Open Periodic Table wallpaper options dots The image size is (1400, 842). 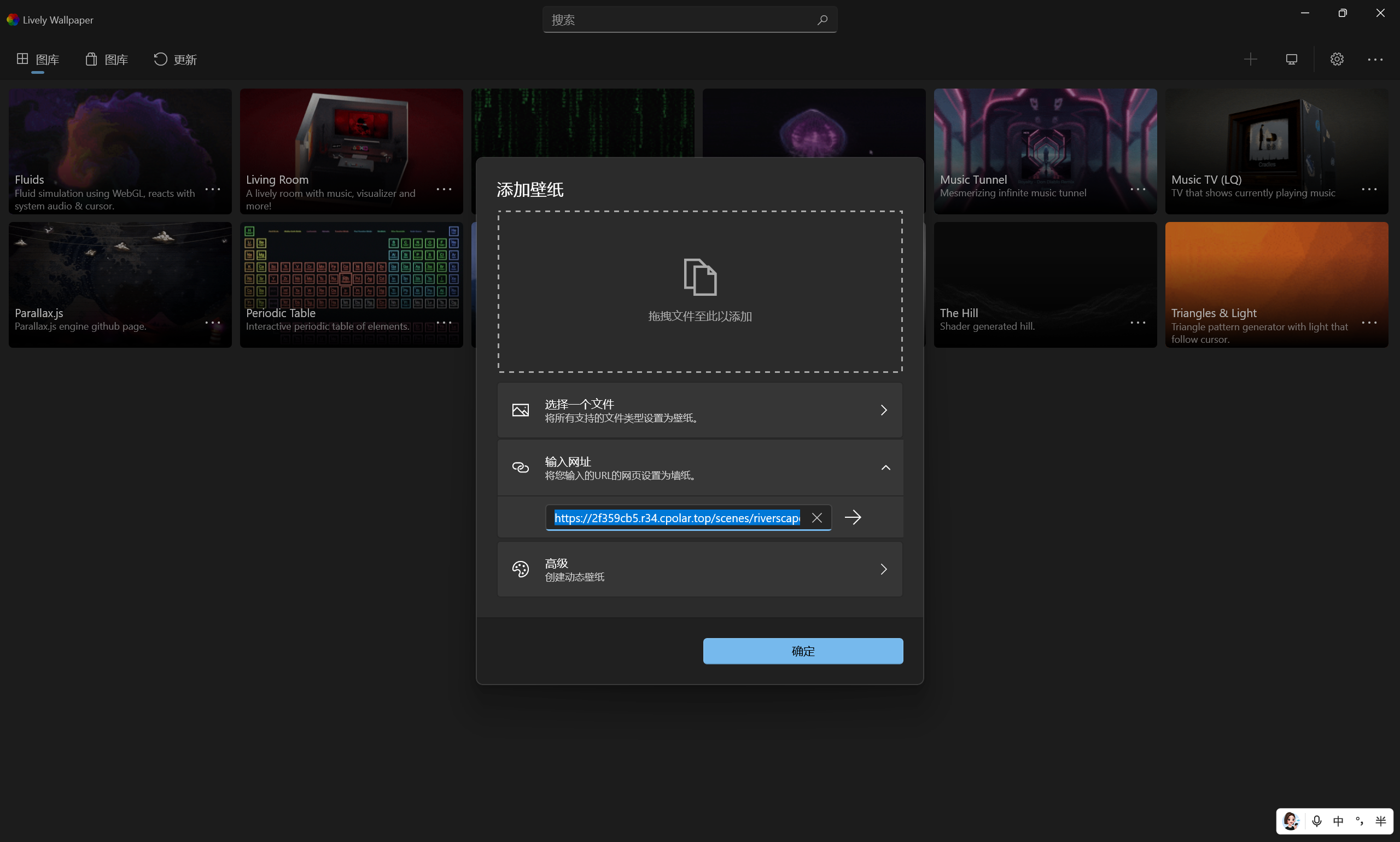(444, 322)
